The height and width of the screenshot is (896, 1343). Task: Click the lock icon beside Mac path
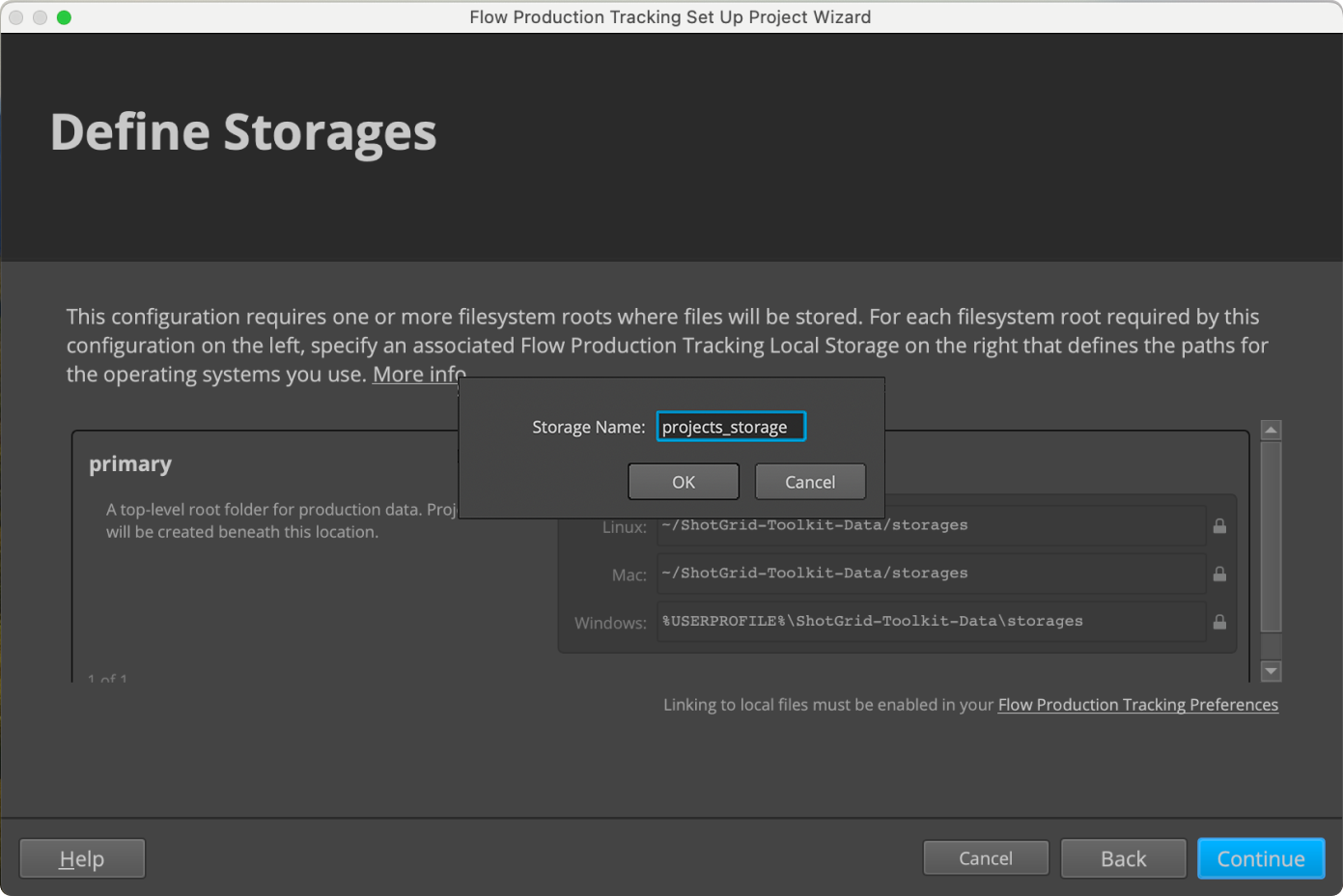point(1219,574)
